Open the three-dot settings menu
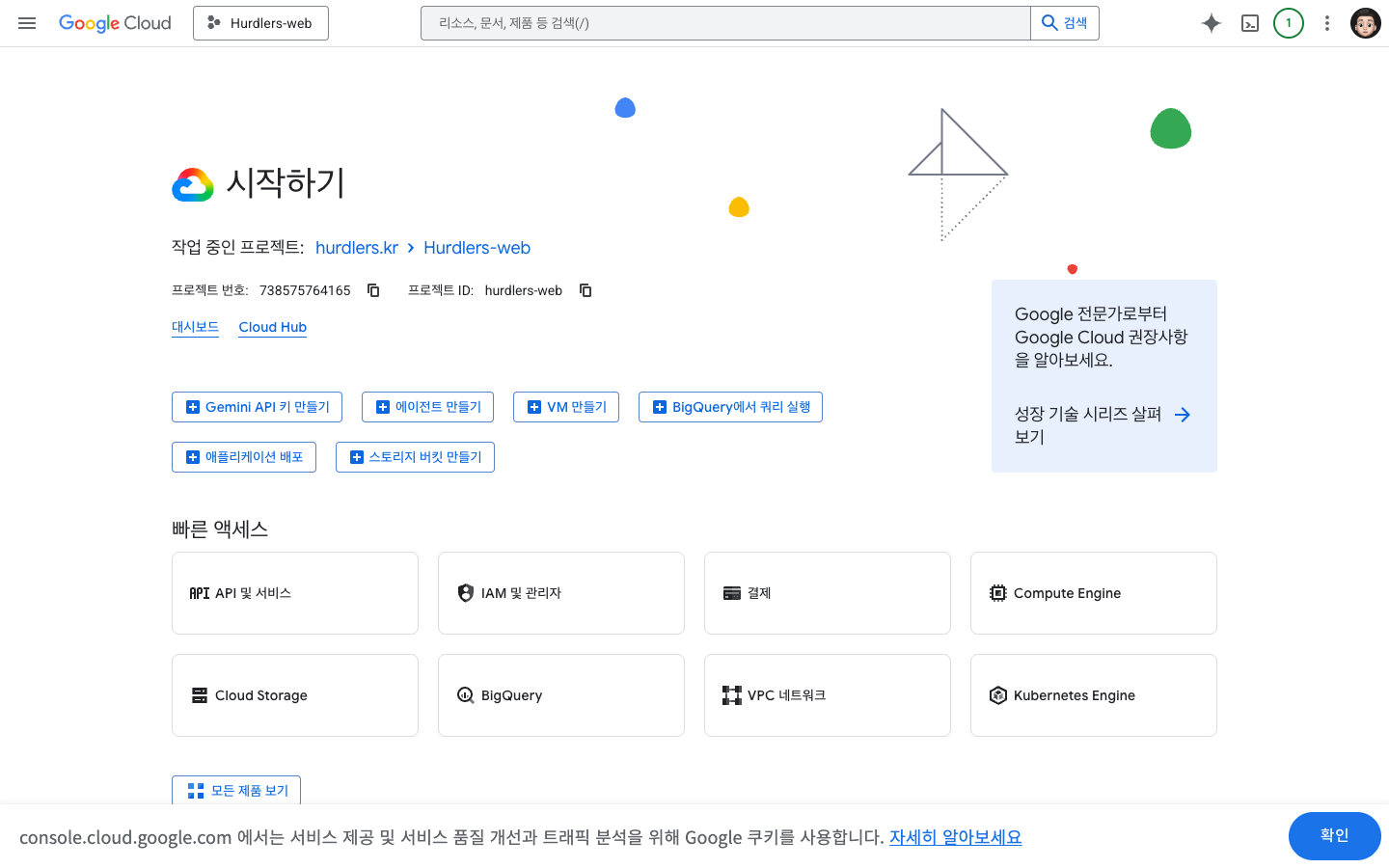 click(1327, 23)
